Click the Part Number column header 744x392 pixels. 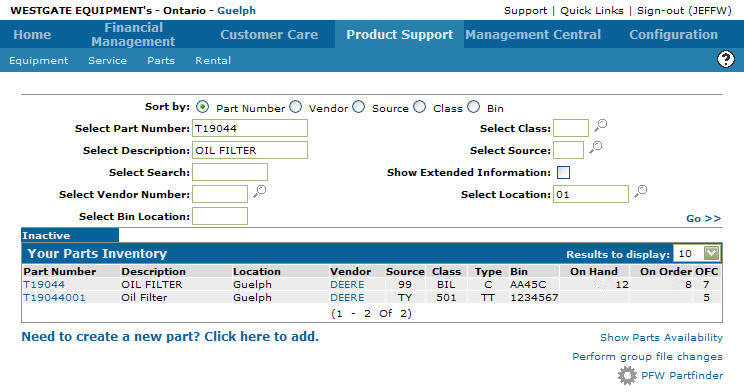click(60, 271)
